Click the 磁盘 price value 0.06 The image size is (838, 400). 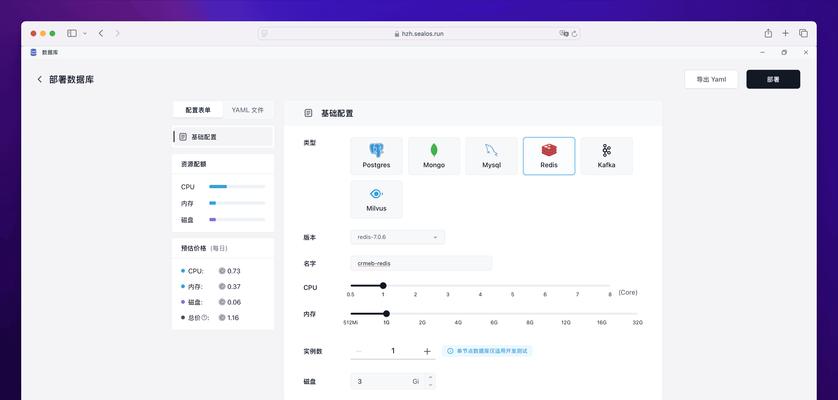pyautogui.click(x=234, y=302)
